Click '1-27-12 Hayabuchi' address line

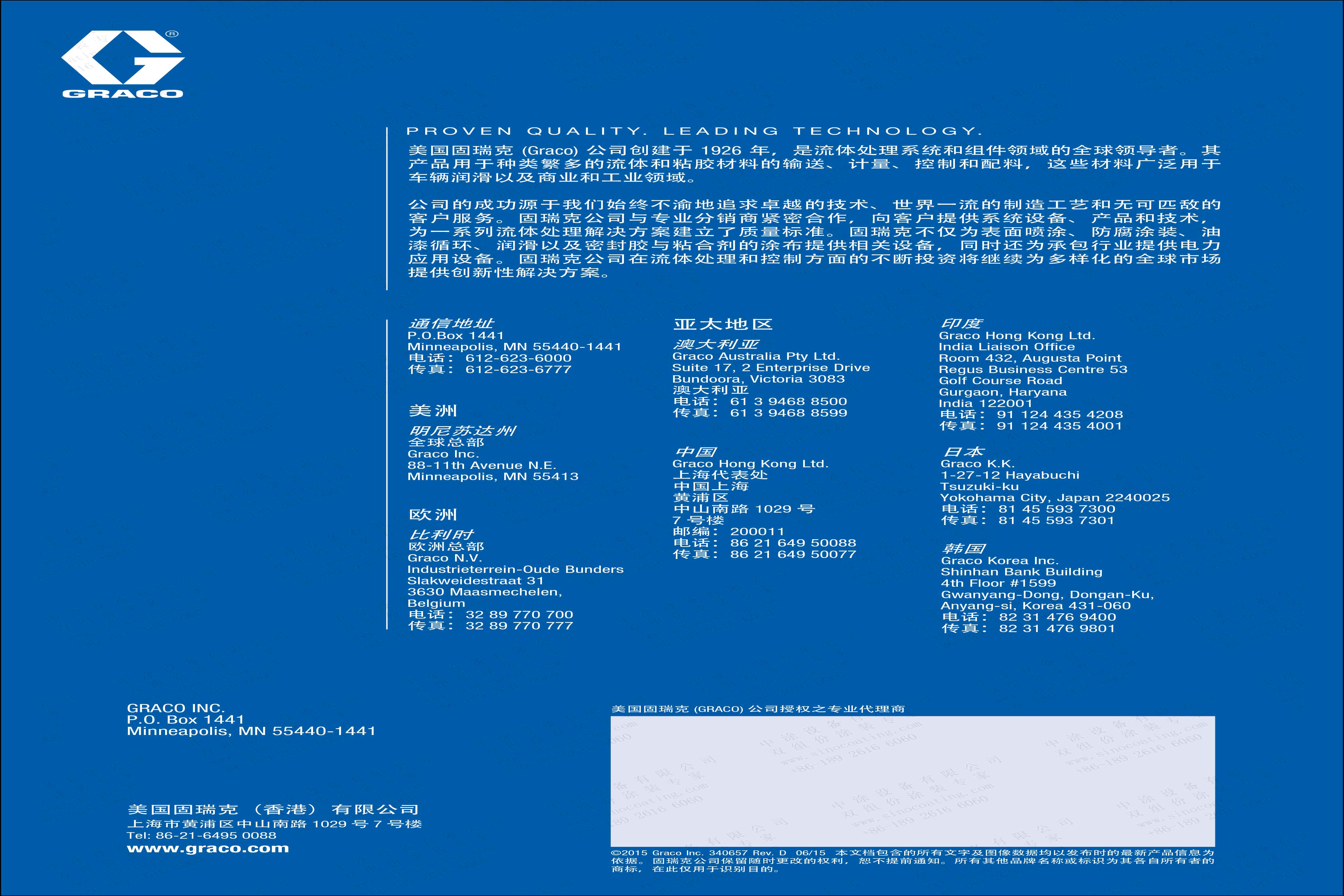[x=1010, y=475]
